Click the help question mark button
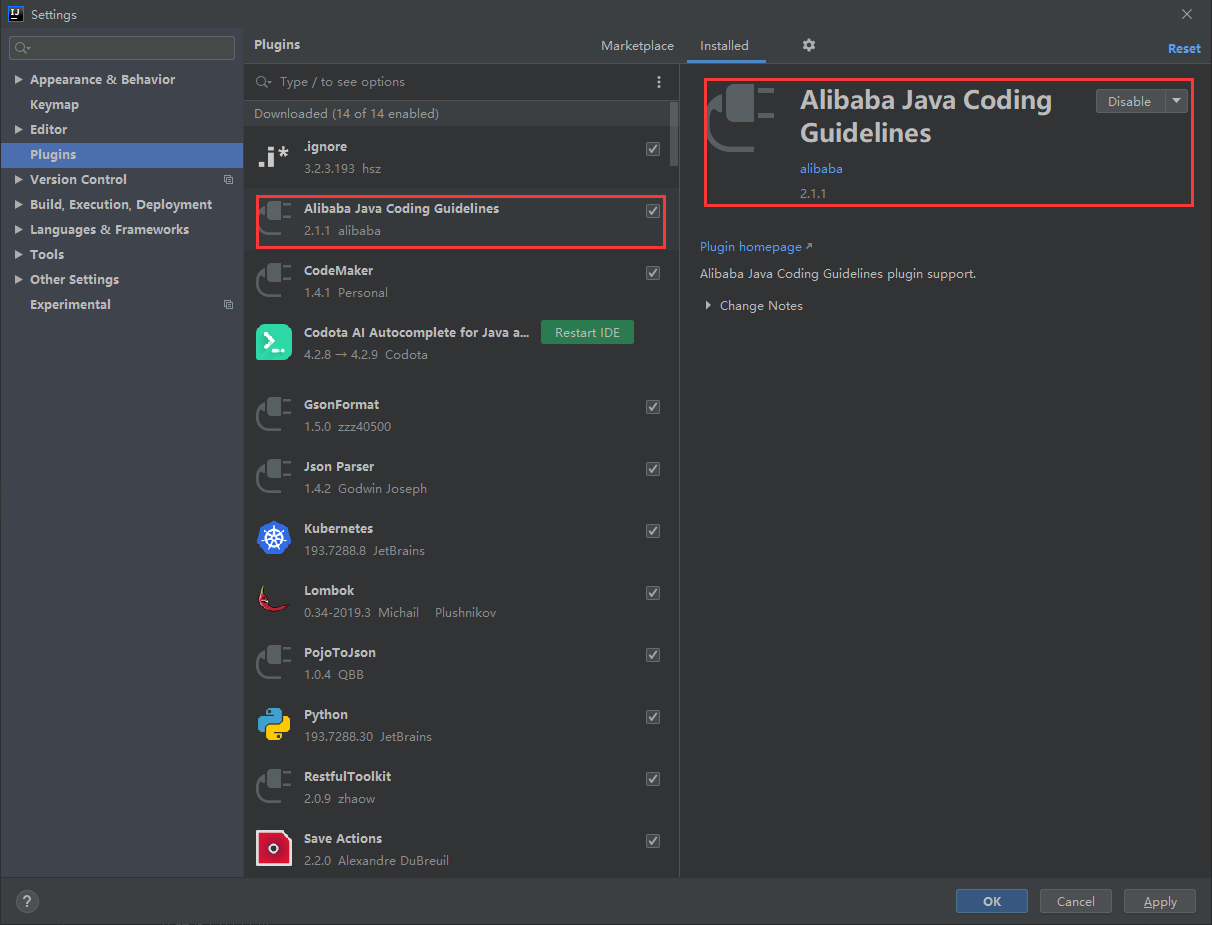The width and height of the screenshot is (1212, 925). (28, 901)
